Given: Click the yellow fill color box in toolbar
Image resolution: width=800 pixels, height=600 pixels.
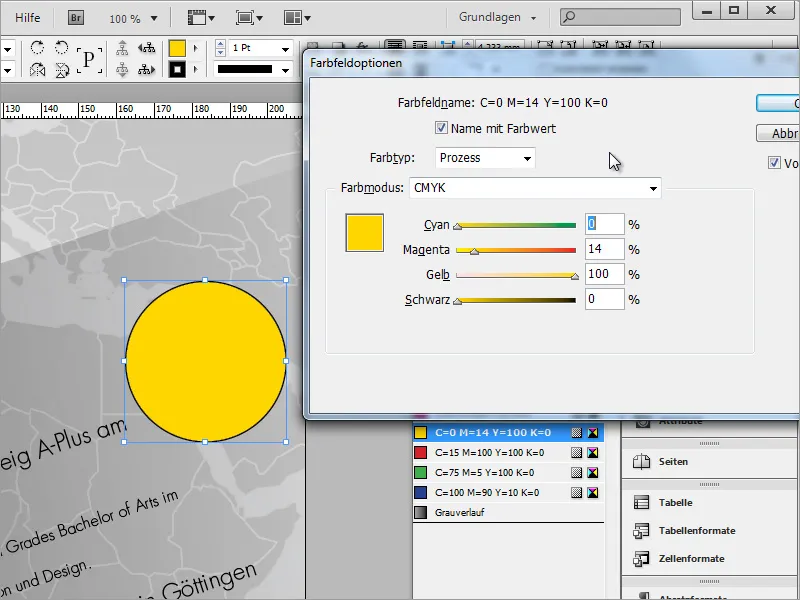Looking at the screenshot, I should coord(177,48).
